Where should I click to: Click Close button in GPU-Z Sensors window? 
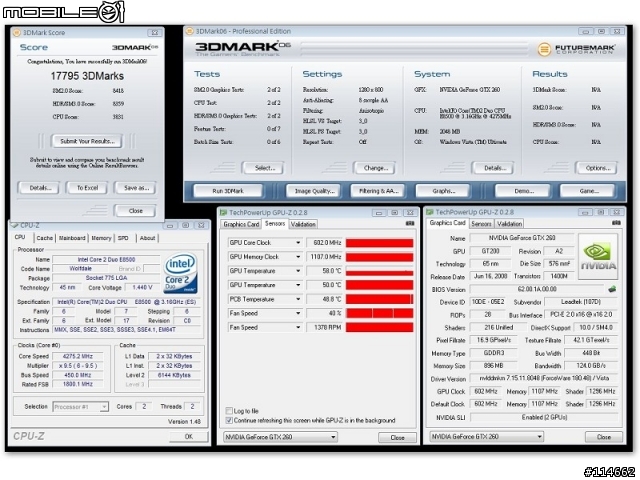(397, 438)
